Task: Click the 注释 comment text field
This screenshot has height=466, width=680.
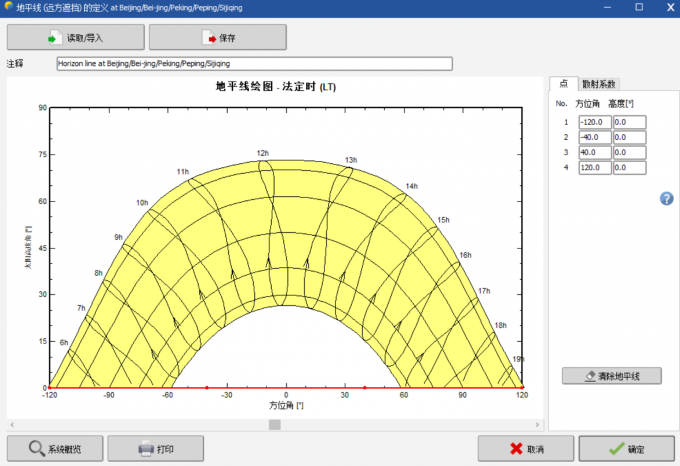Action: tap(254, 63)
